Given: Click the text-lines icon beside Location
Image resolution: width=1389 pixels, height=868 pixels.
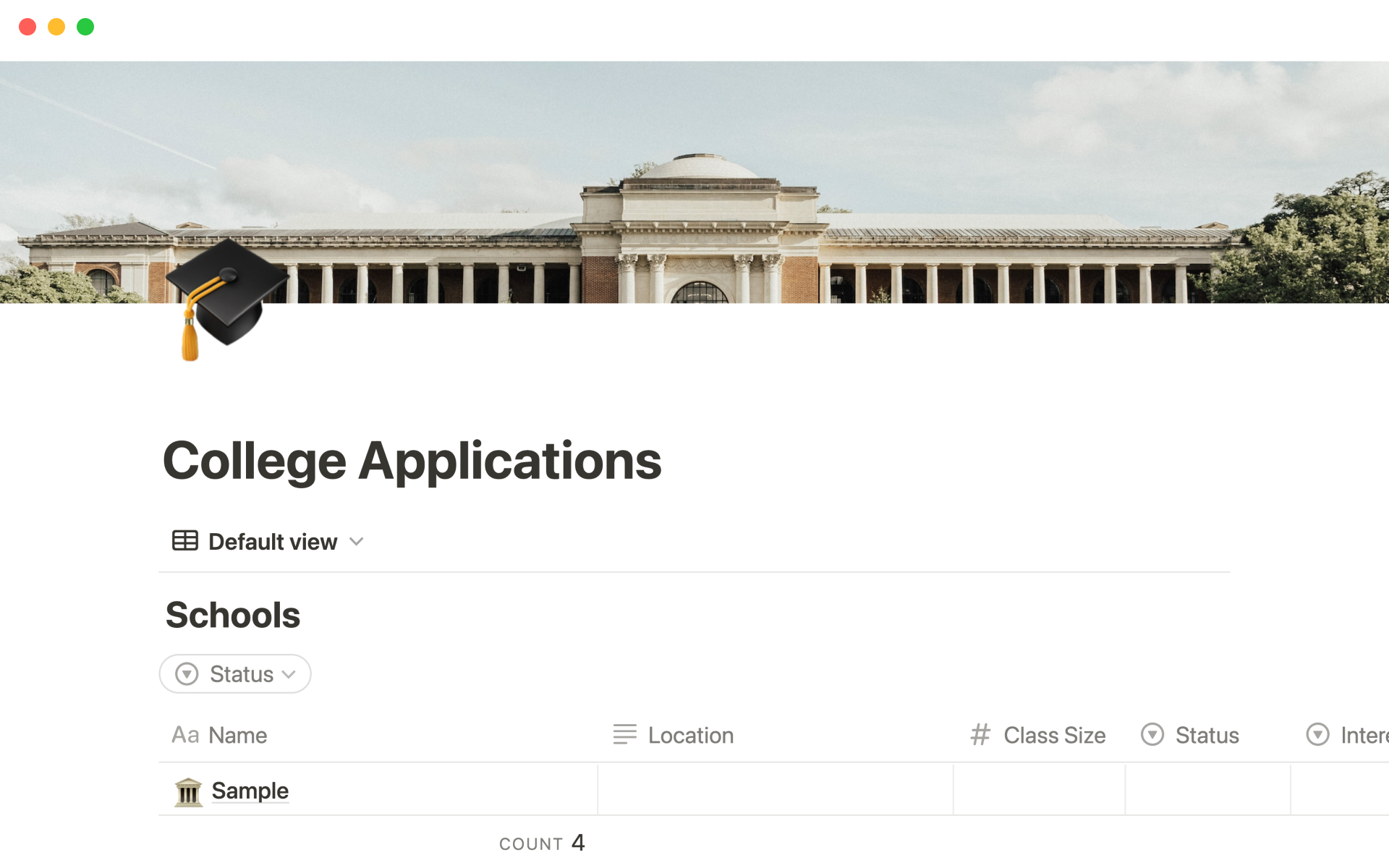Looking at the screenshot, I should 624,735.
